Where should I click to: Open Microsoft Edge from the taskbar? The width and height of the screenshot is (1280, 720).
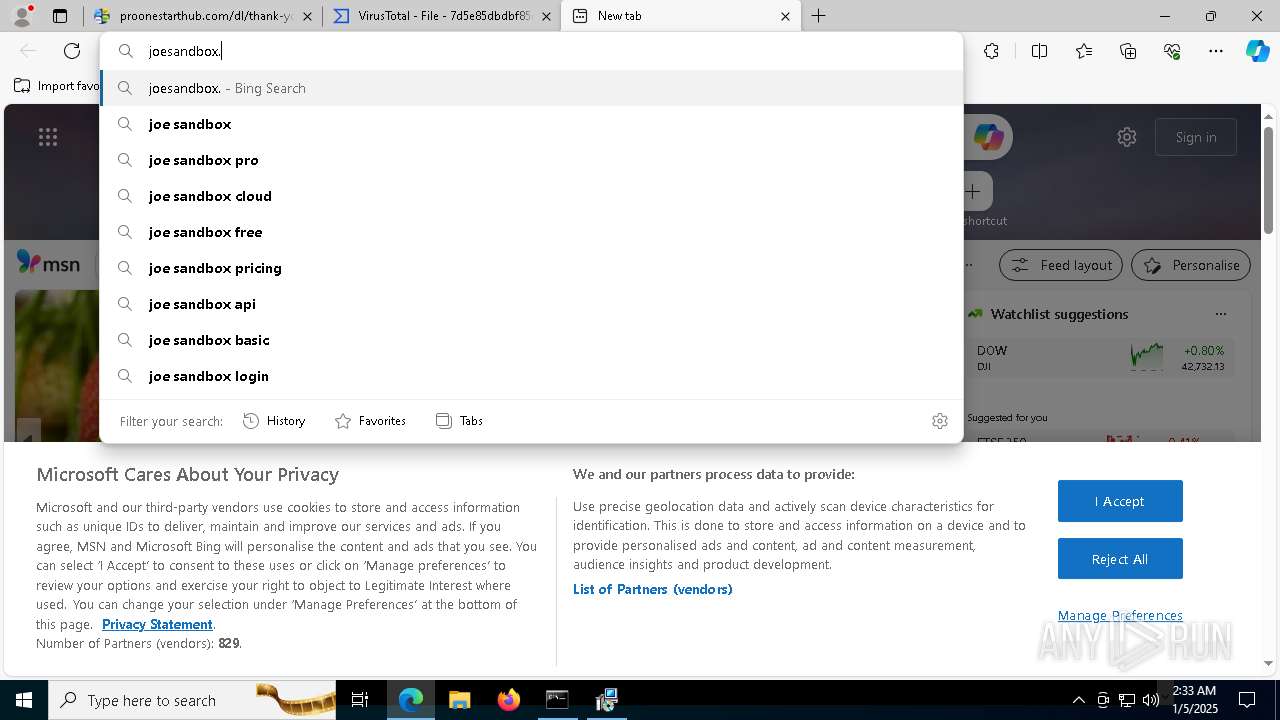pos(411,700)
